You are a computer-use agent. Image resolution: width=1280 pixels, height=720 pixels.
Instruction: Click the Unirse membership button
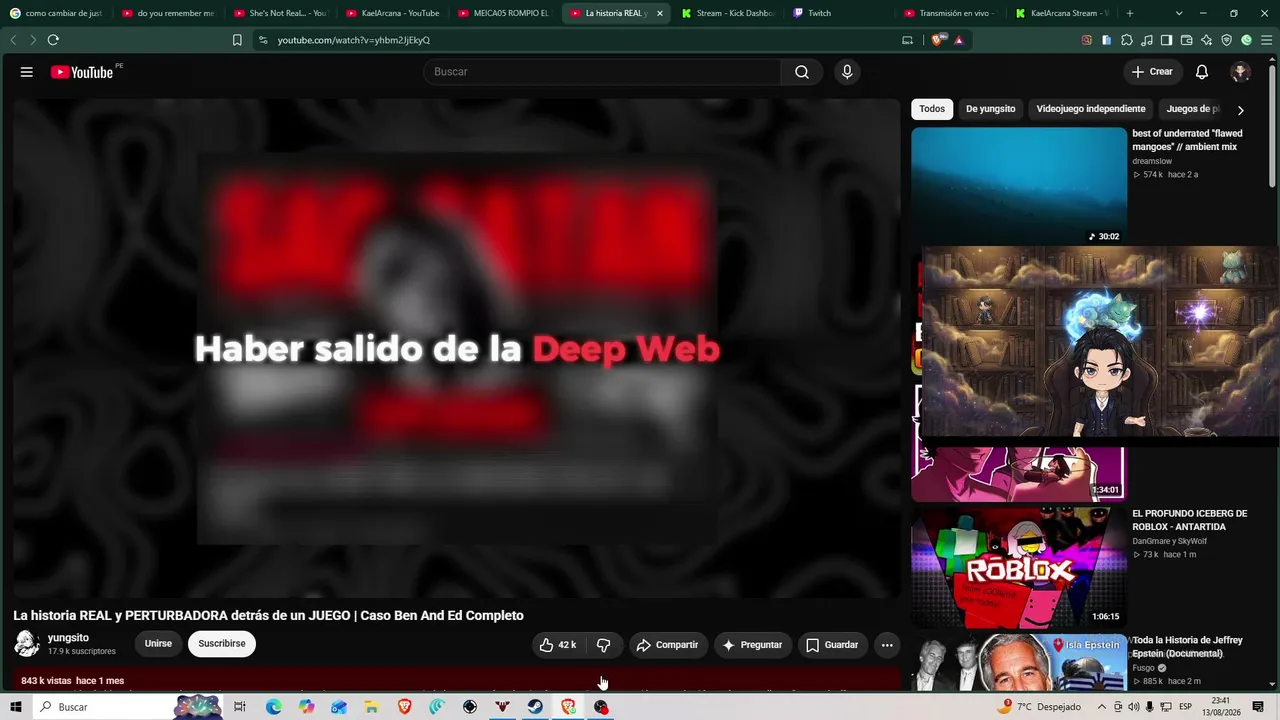coord(158,644)
